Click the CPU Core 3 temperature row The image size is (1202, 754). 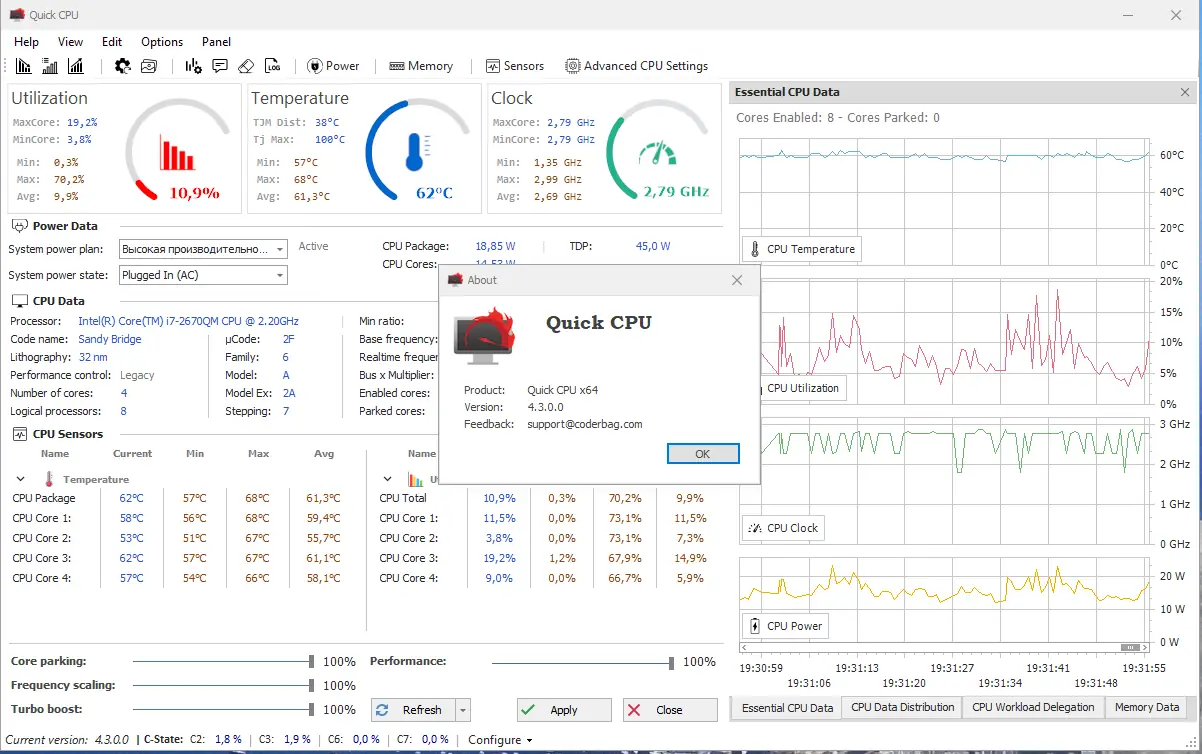coord(178,558)
